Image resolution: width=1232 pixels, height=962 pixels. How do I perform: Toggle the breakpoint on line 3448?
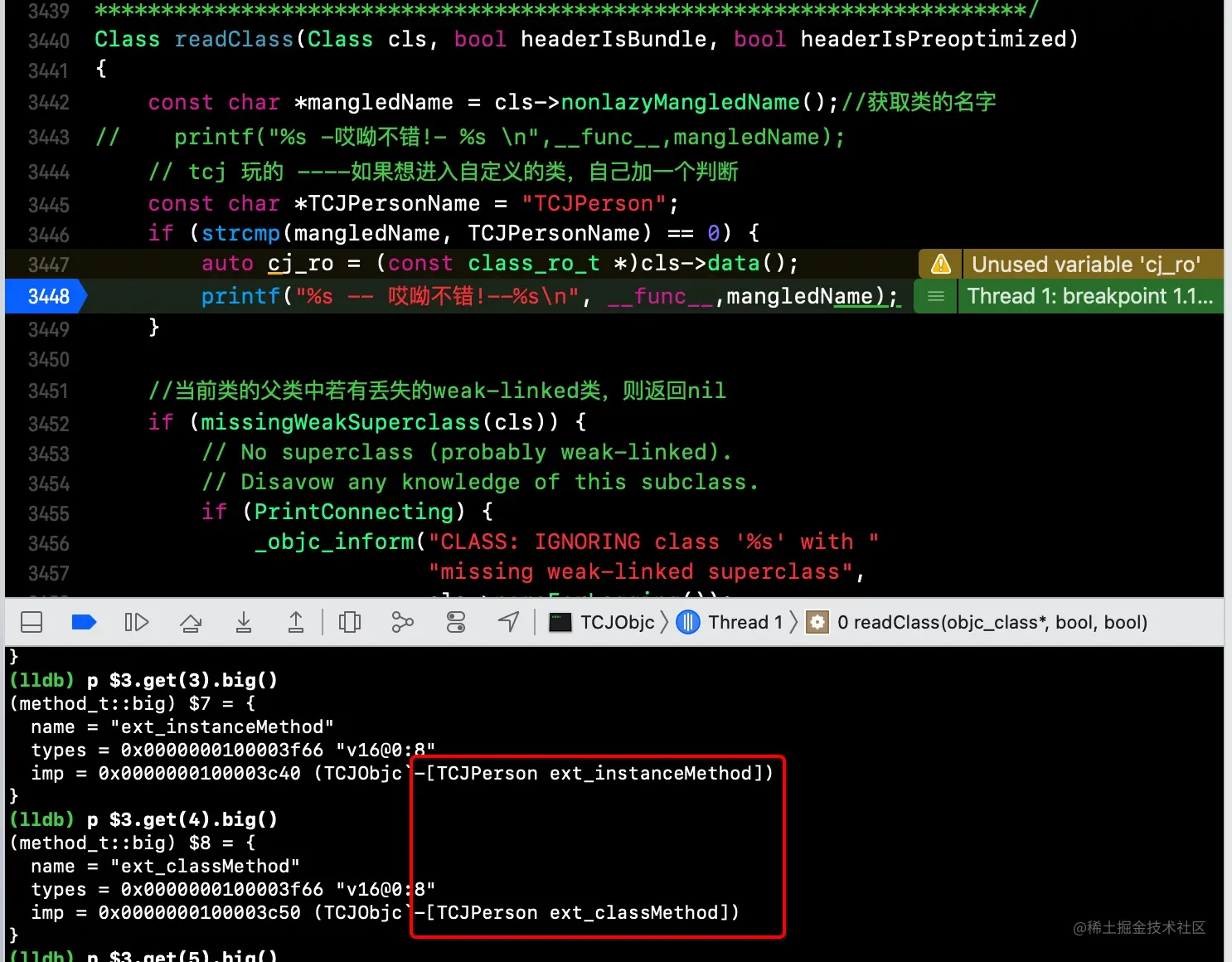(46, 296)
